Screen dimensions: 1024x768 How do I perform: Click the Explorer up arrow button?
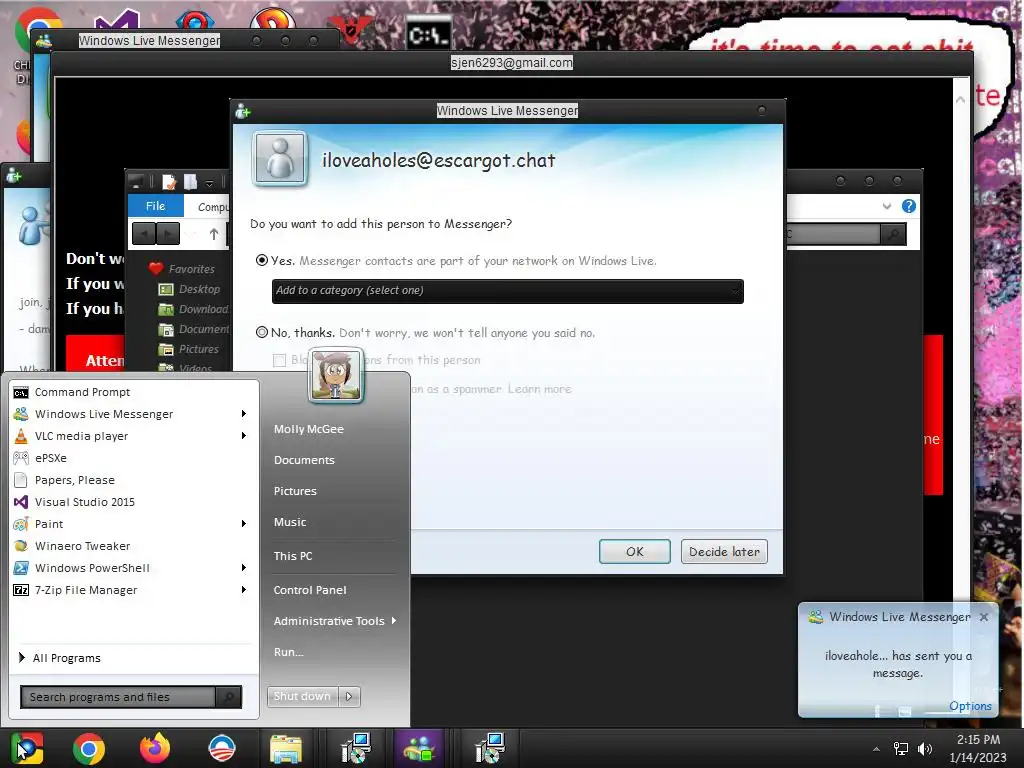point(214,234)
